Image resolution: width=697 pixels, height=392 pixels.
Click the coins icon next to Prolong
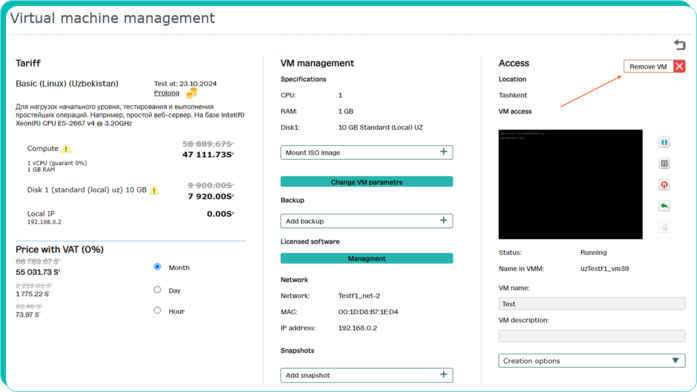[x=192, y=93]
